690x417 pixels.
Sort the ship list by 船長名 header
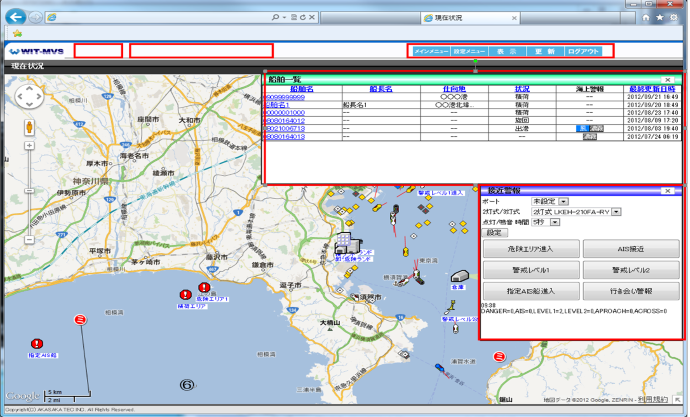381,89
